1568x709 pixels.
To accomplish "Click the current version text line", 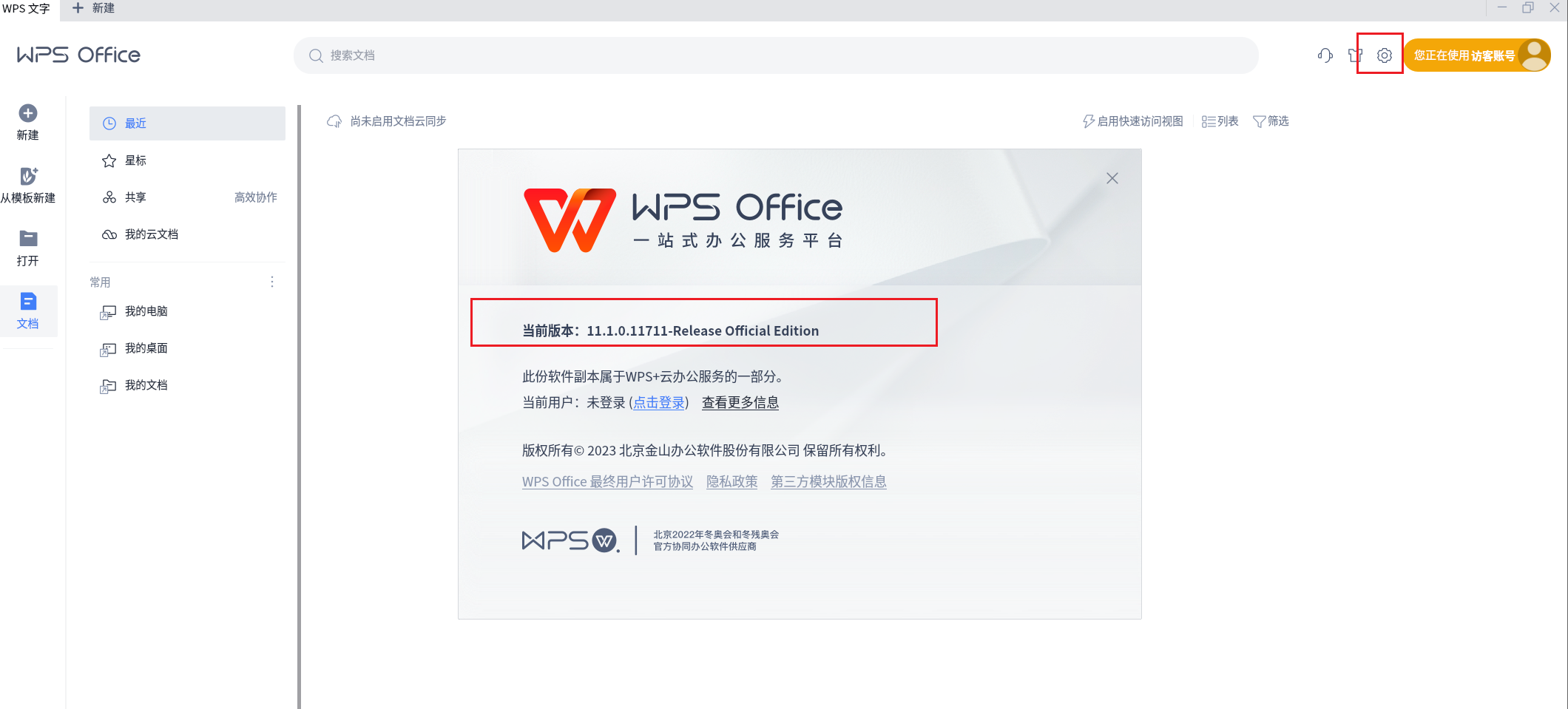I will pyautogui.click(x=671, y=331).
